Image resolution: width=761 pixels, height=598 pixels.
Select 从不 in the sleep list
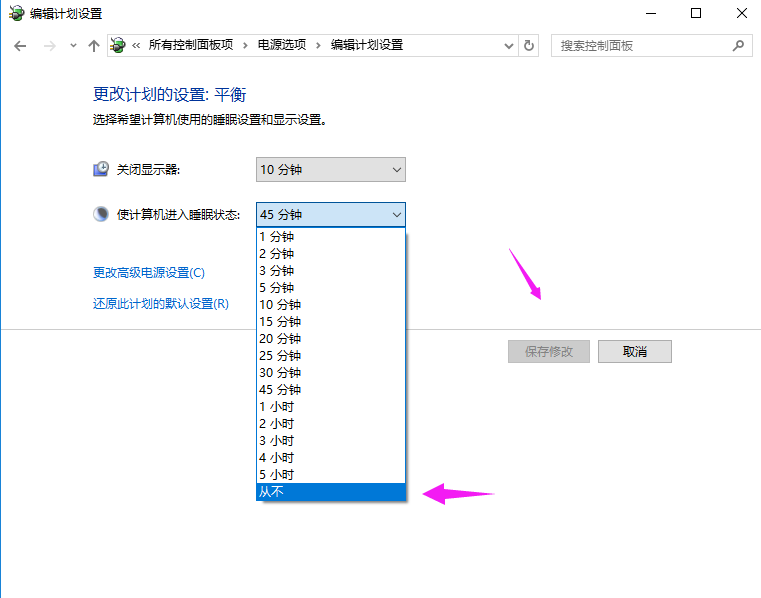point(331,491)
